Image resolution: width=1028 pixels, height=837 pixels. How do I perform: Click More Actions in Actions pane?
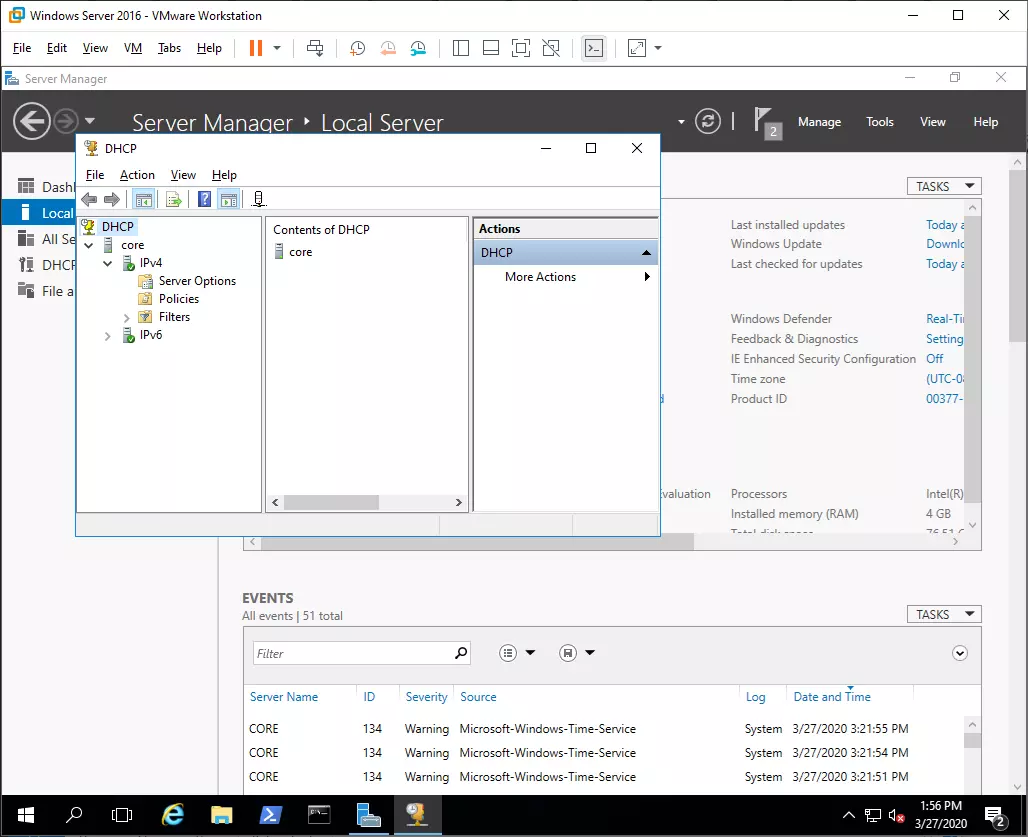click(x=540, y=277)
